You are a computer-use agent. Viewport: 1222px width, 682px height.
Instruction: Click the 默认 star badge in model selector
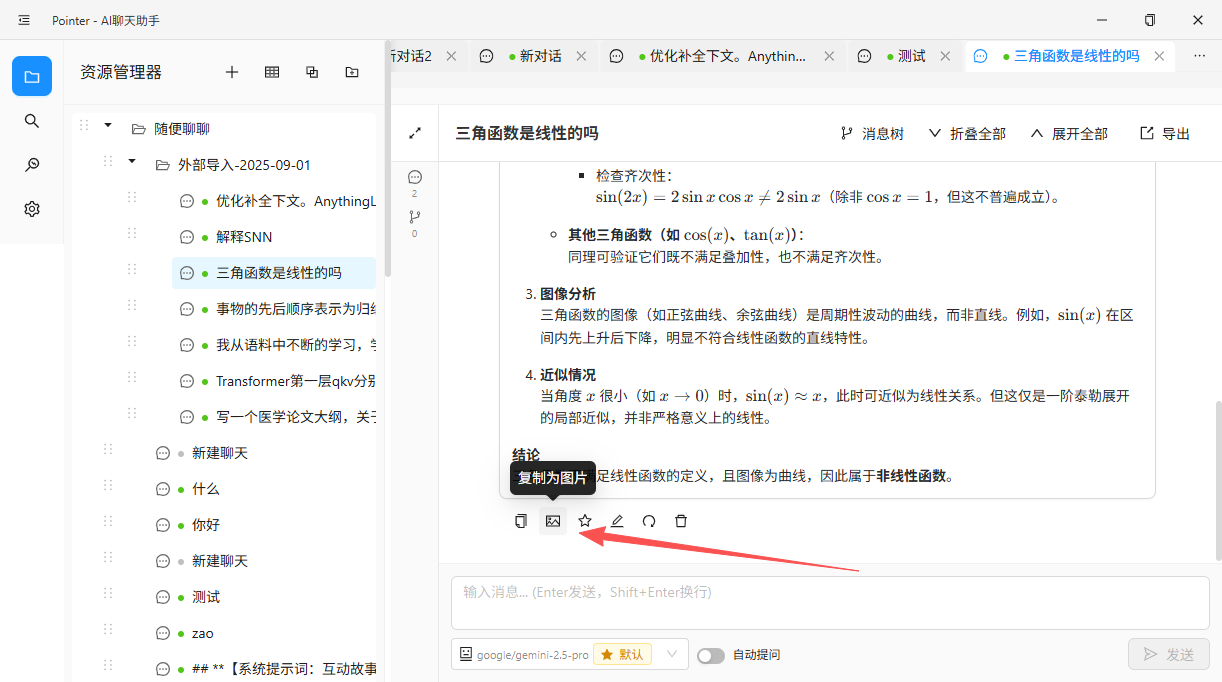[623, 654]
